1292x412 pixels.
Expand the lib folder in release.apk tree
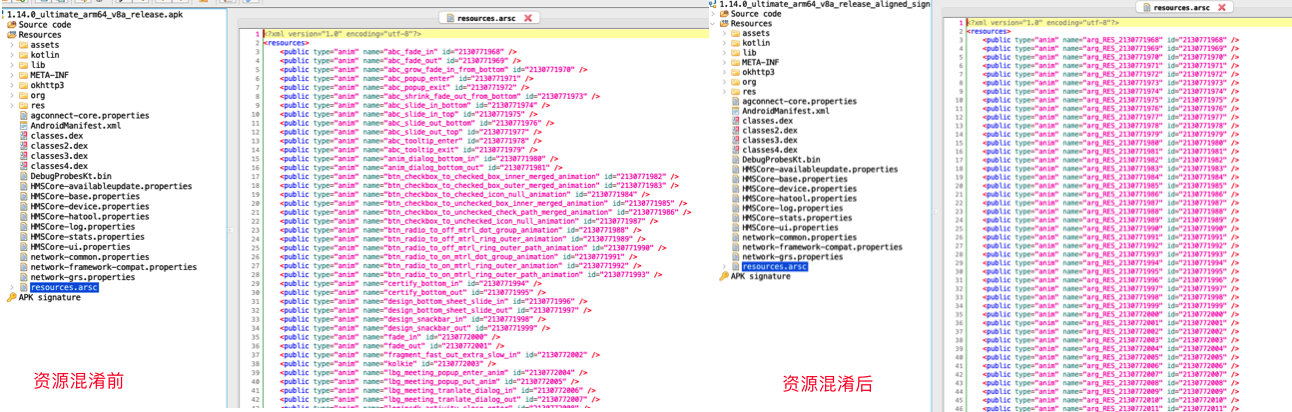12,65
